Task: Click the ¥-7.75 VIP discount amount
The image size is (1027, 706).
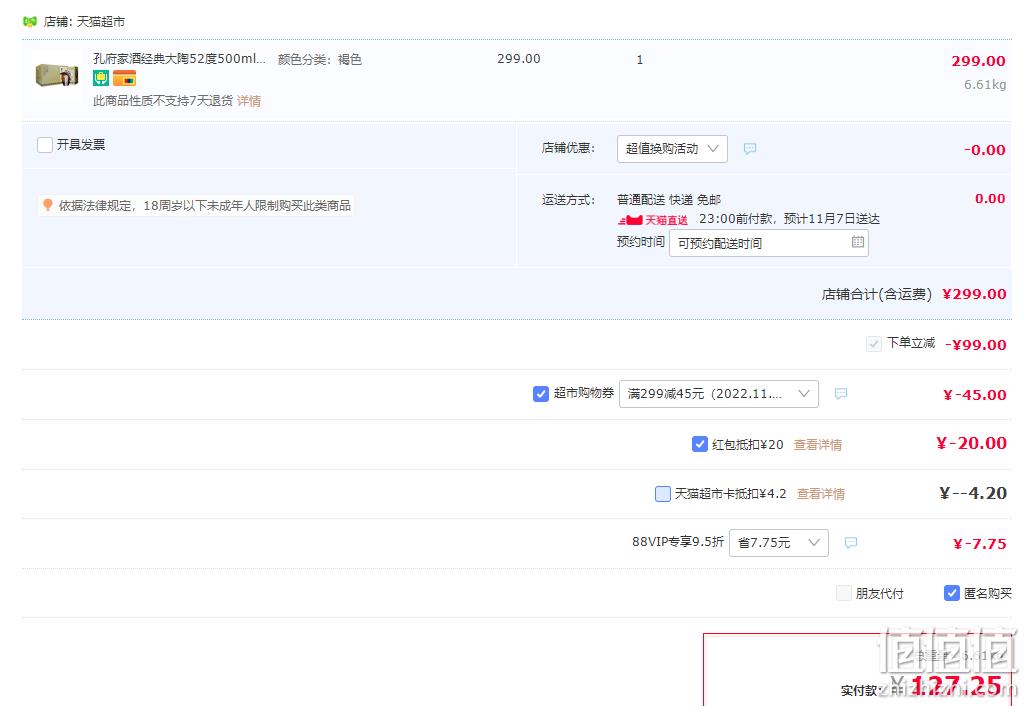Action: pyautogui.click(x=980, y=544)
